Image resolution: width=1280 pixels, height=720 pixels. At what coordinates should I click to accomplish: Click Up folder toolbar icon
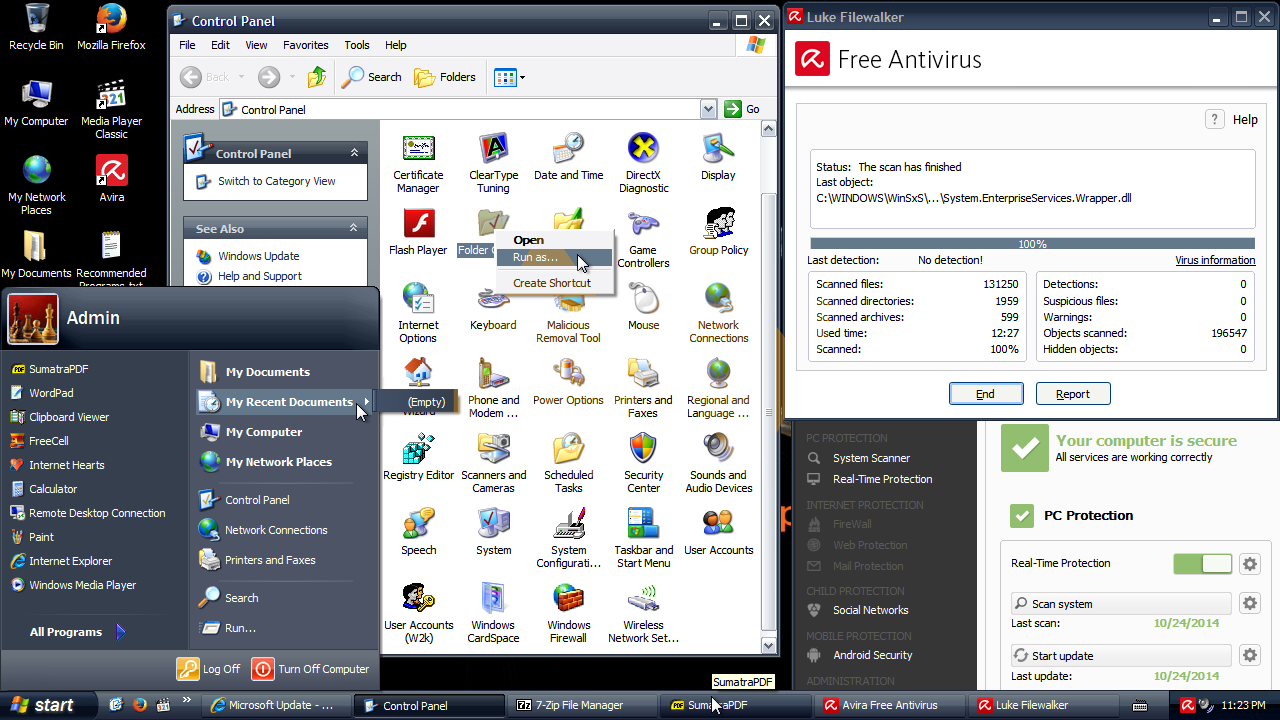point(317,77)
